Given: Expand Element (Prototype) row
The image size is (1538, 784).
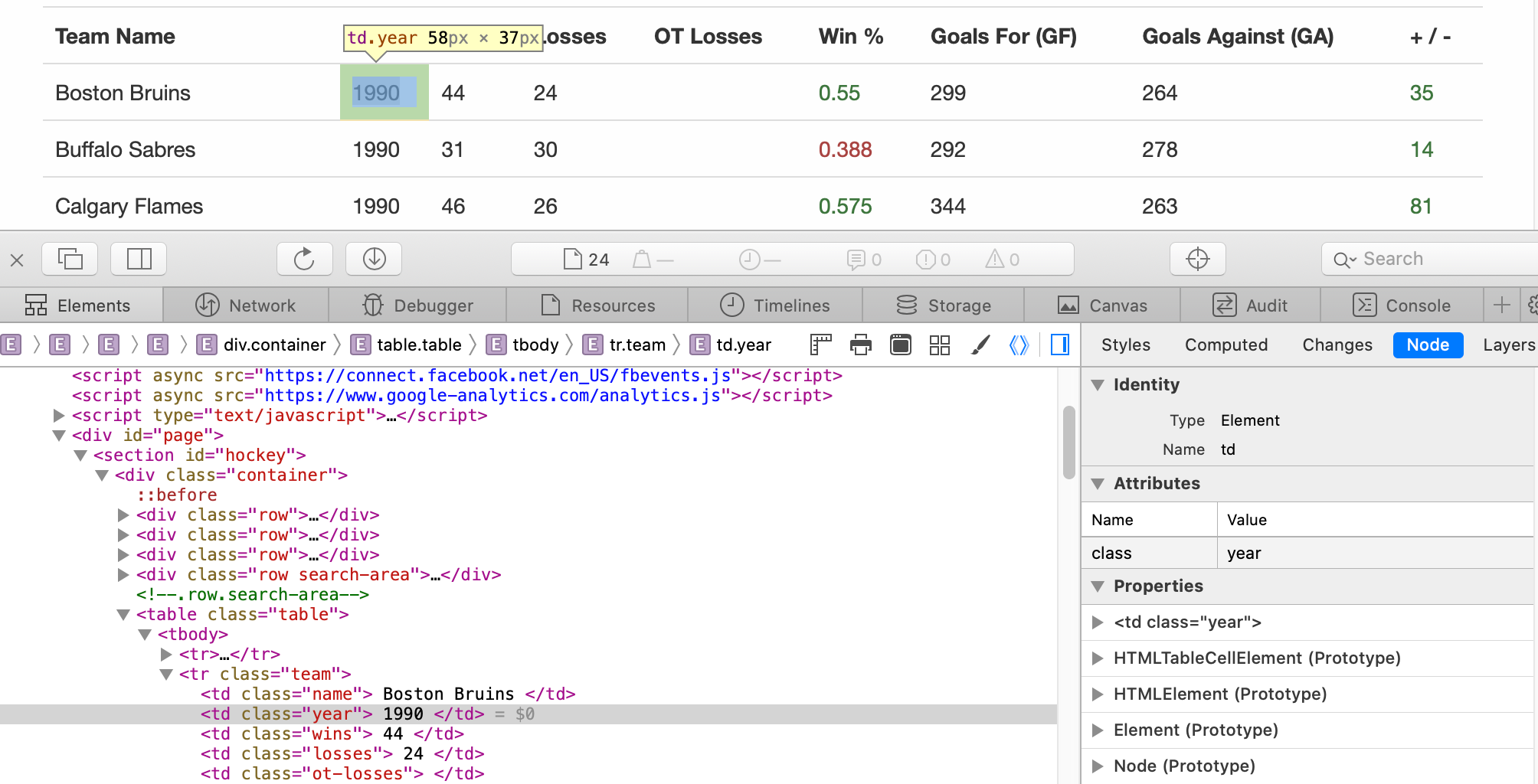Looking at the screenshot, I should coord(1098,730).
